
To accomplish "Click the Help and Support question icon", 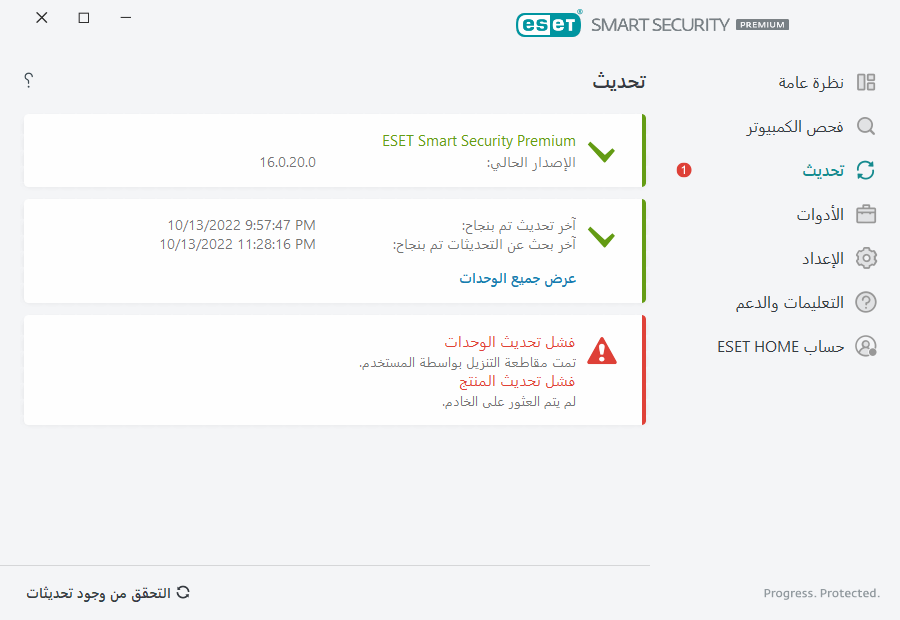I will (866, 302).
